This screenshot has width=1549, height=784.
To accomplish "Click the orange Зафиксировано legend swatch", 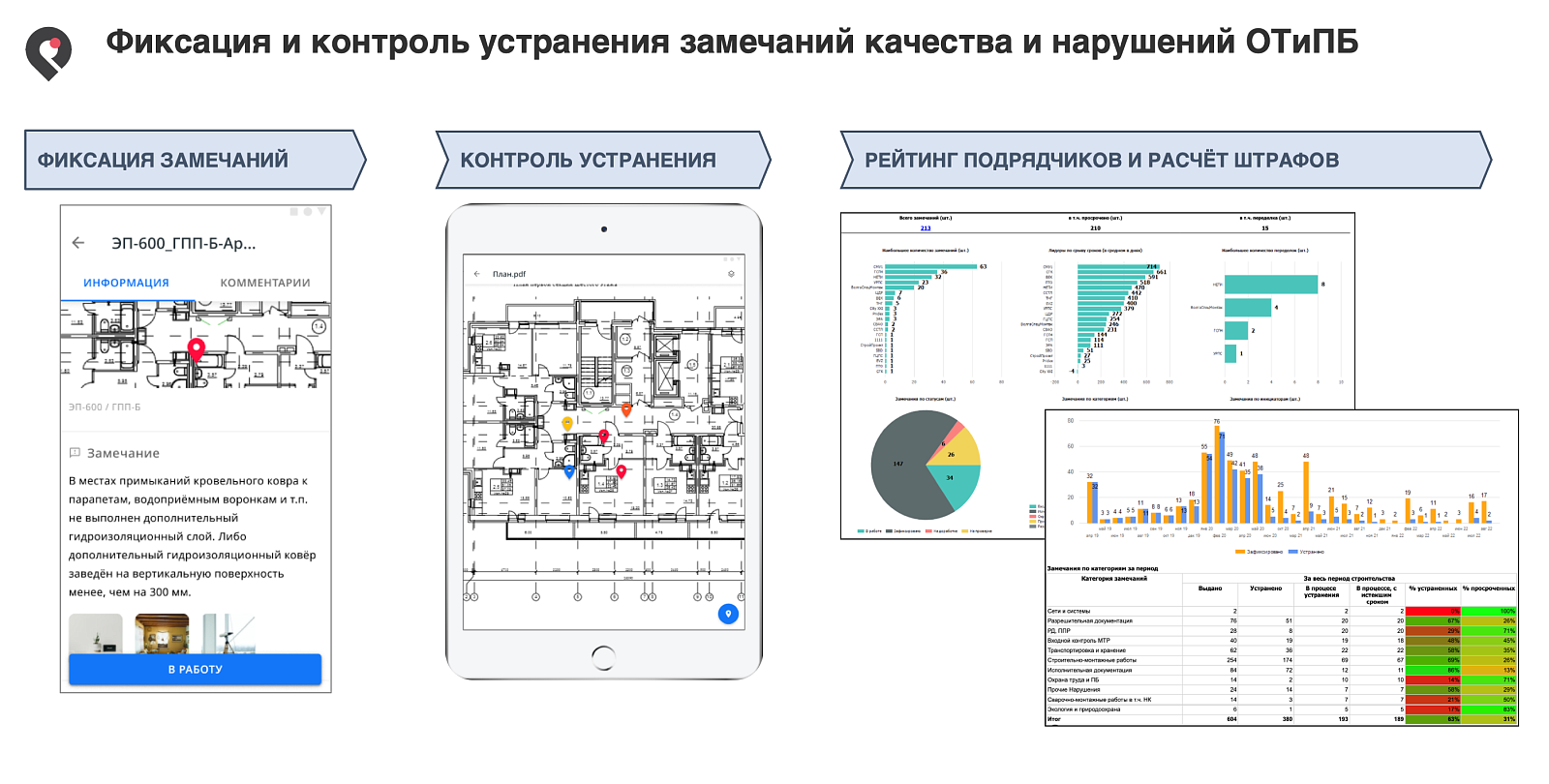I will (x=1240, y=552).
